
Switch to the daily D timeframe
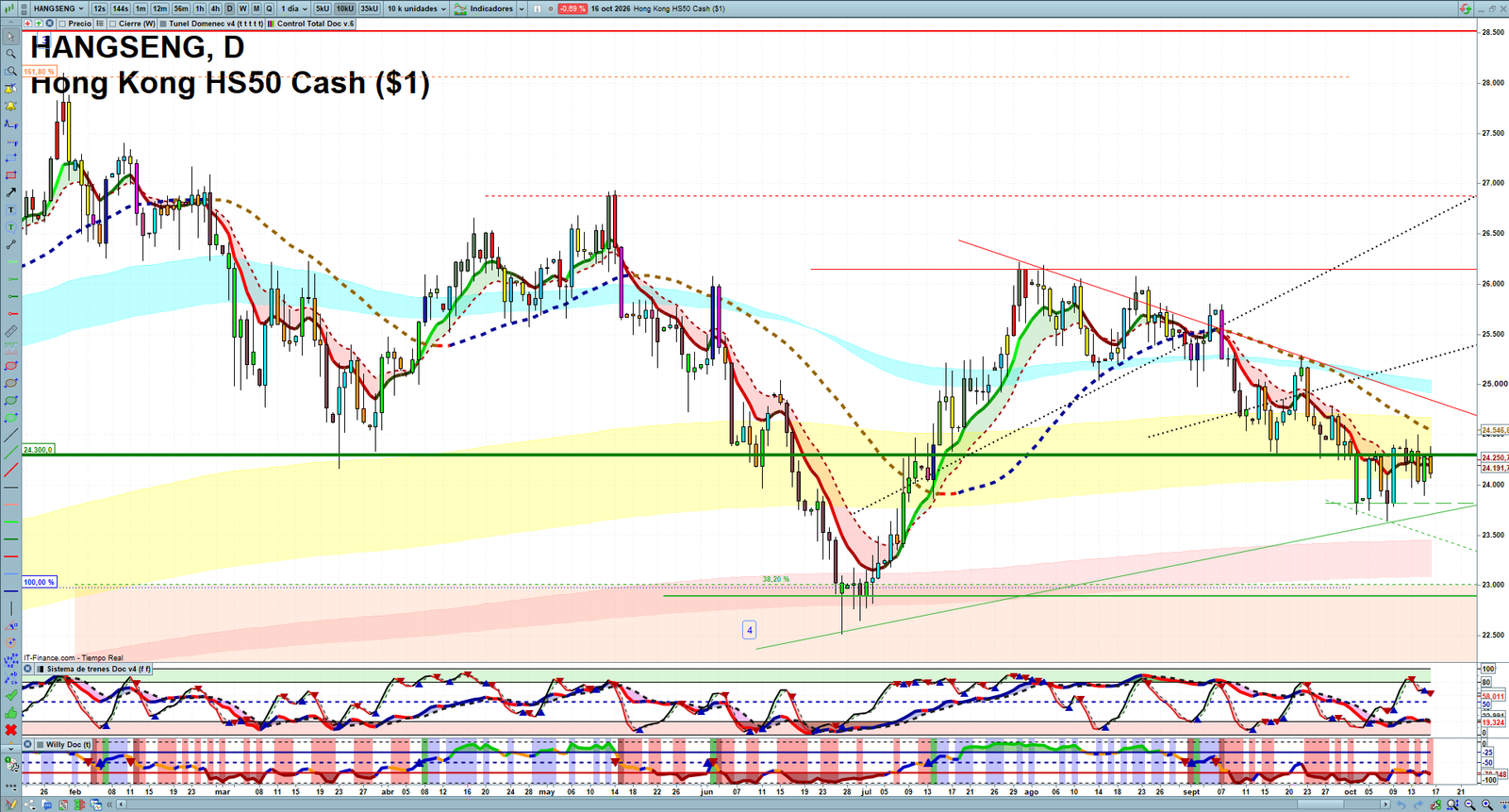[x=229, y=8]
